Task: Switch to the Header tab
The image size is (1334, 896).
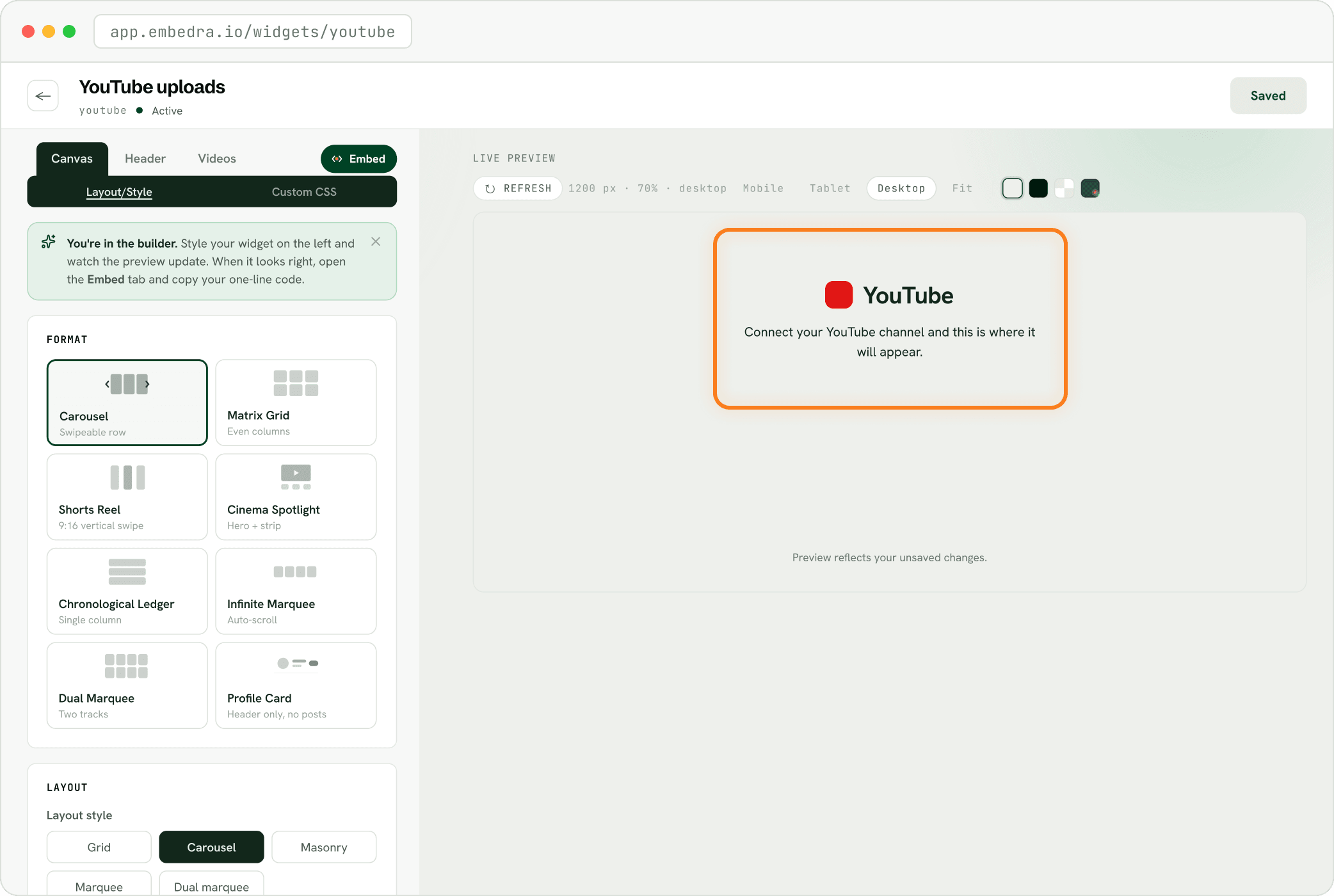Action: click(145, 159)
